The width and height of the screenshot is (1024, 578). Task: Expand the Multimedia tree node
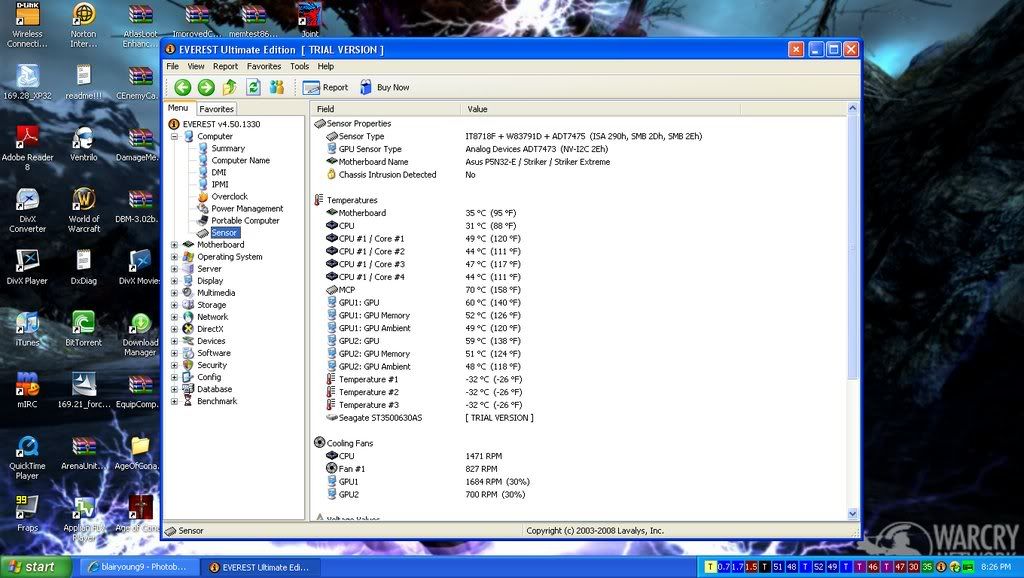coord(174,293)
